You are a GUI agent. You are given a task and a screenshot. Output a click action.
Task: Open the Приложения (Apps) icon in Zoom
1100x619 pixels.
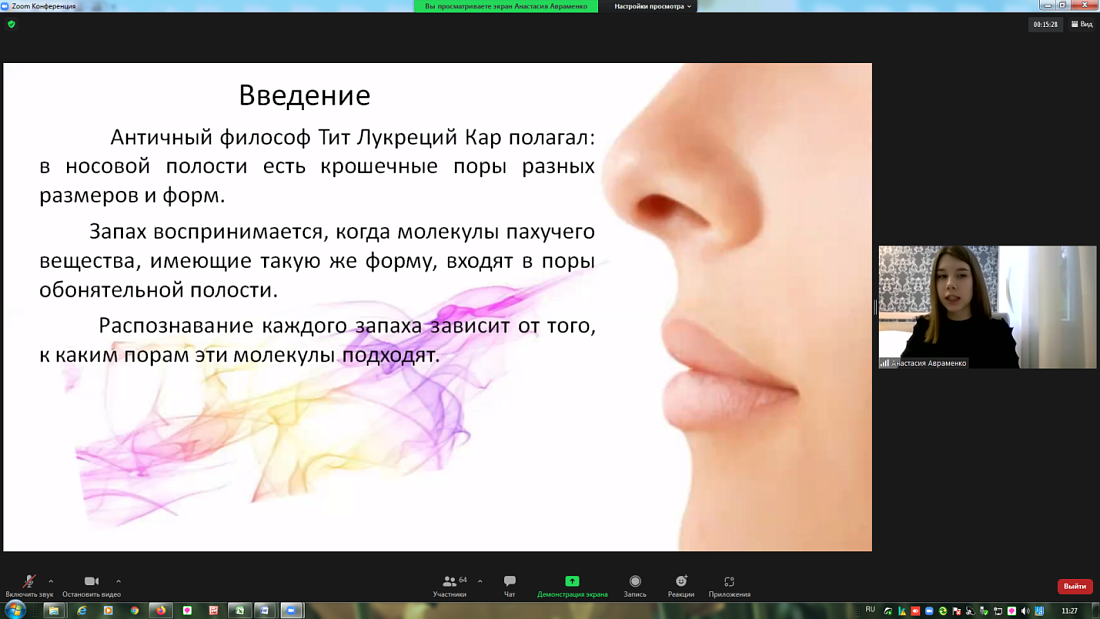pos(728,583)
